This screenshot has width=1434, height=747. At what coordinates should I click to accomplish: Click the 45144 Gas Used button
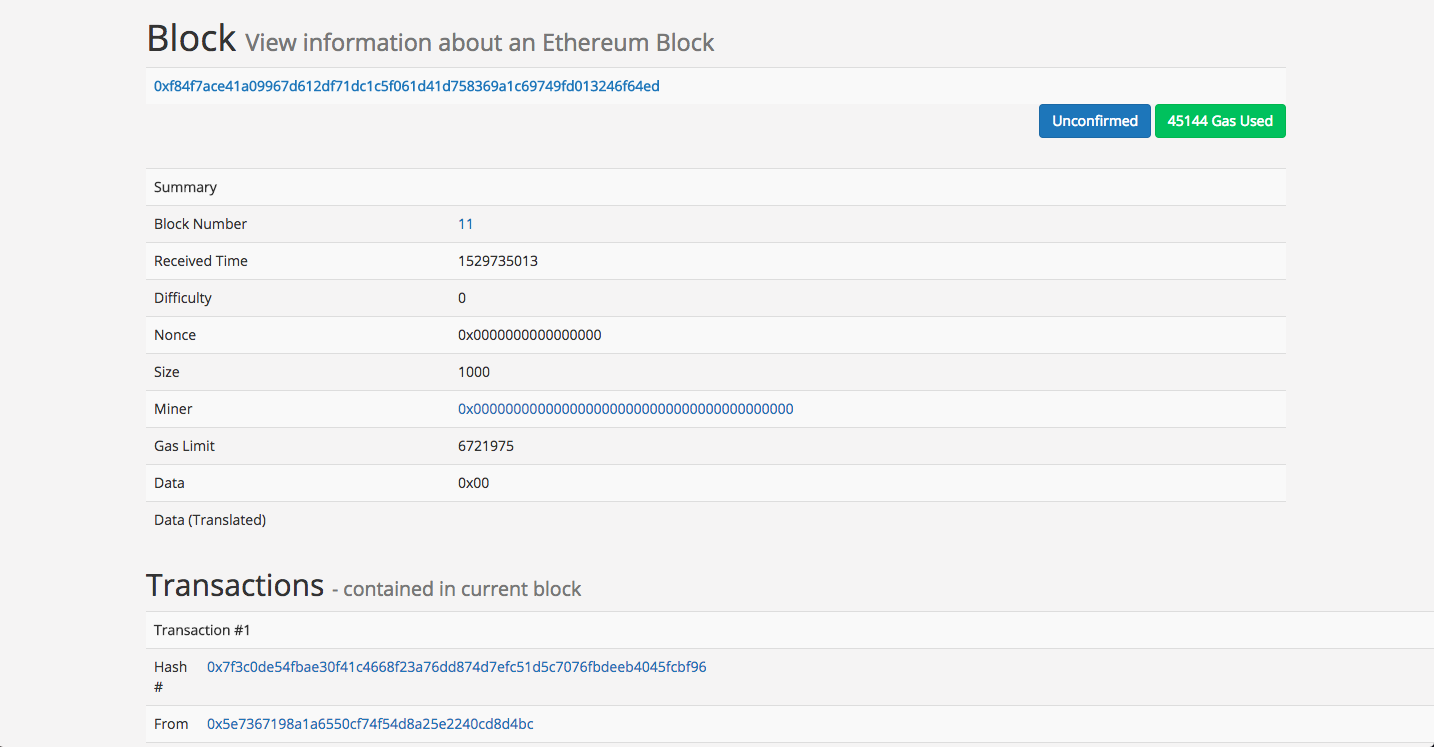coord(1220,121)
